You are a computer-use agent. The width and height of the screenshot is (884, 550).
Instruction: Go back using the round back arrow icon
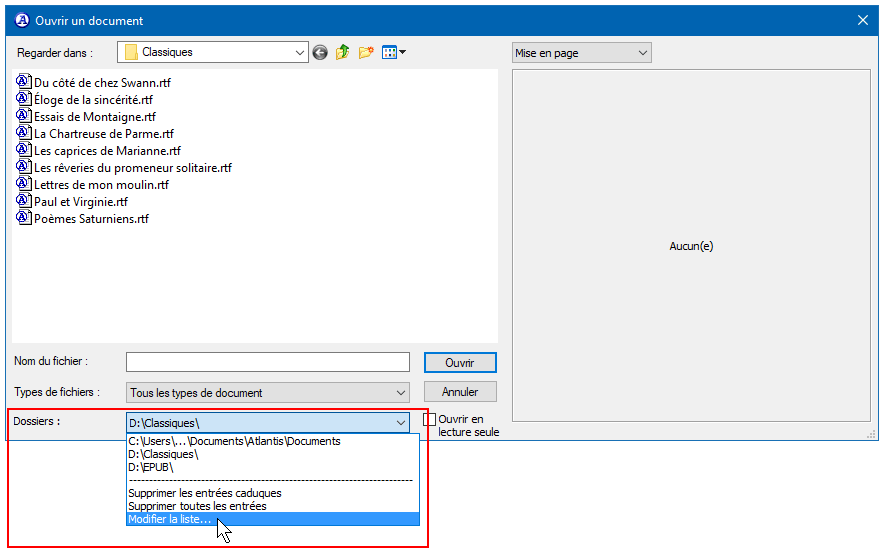click(x=320, y=53)
